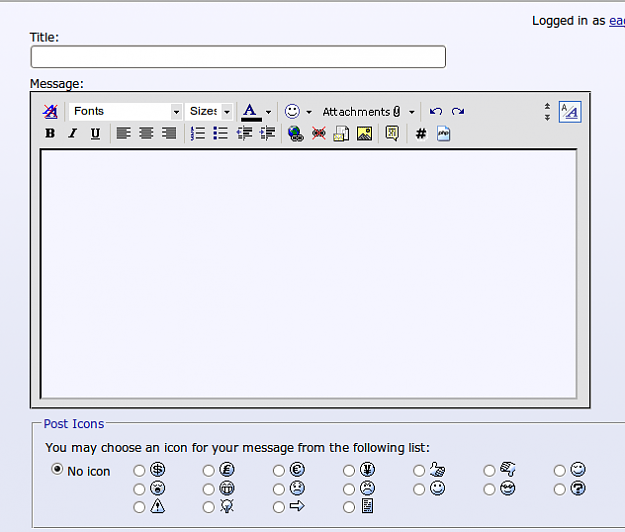Increase indent of text
This screenshot has height=532, width=625.
267,133
